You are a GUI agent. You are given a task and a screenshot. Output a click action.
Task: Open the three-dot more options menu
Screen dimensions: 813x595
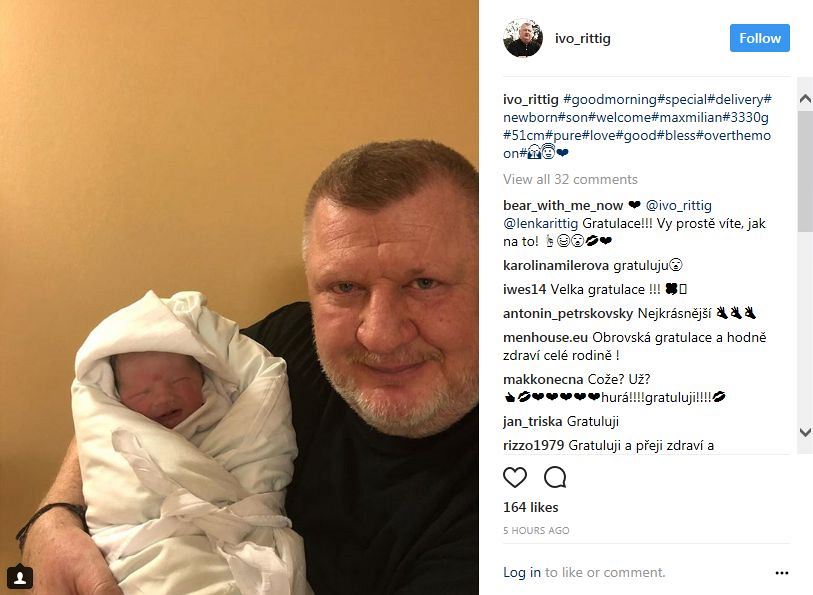point(782,573)
